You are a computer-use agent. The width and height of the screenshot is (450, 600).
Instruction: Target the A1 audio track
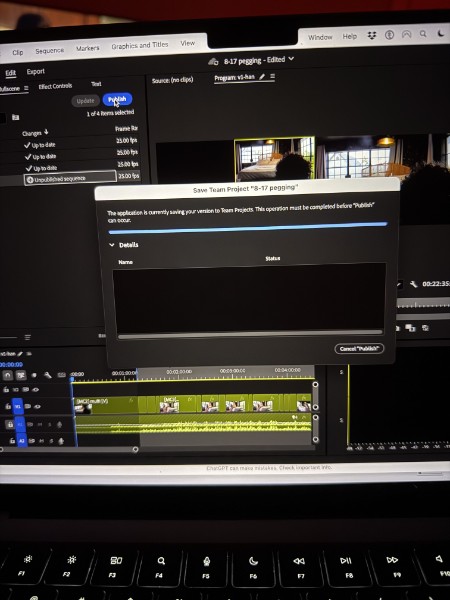pos(21,424)
